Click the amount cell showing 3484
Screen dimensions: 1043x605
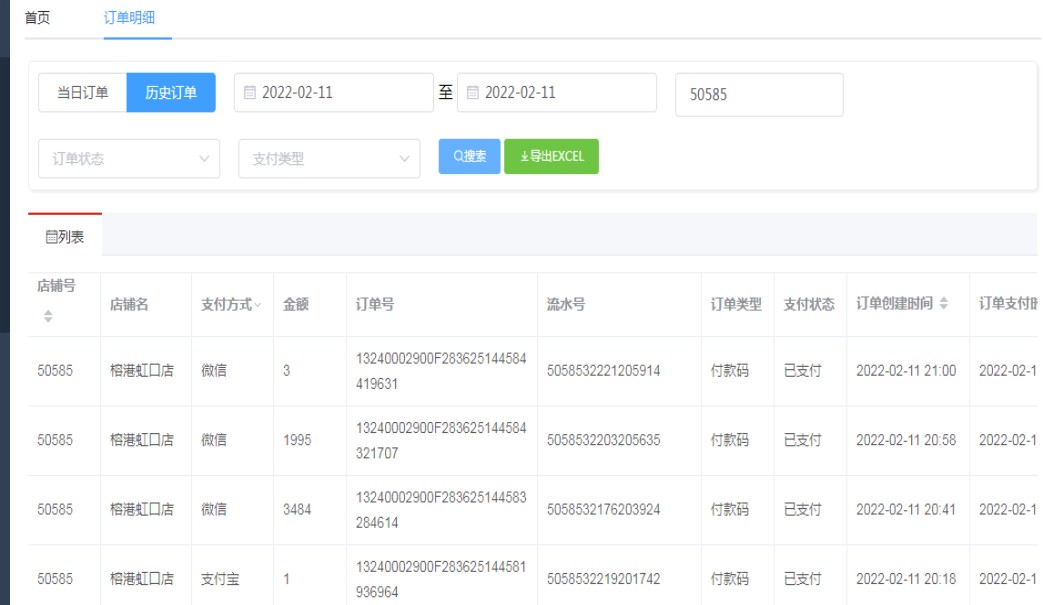point(297,509)
